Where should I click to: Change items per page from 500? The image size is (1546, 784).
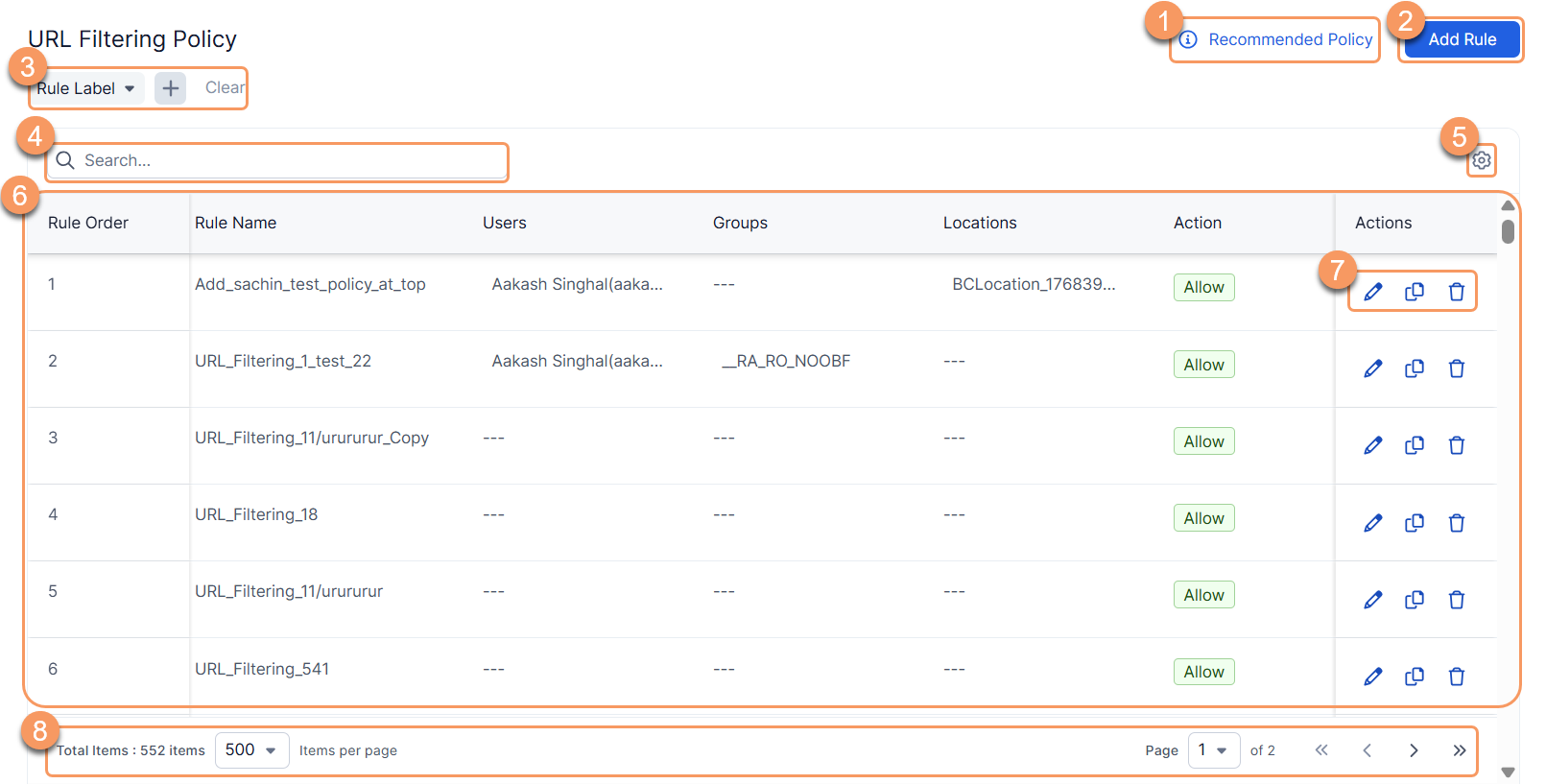pos(251,750)
